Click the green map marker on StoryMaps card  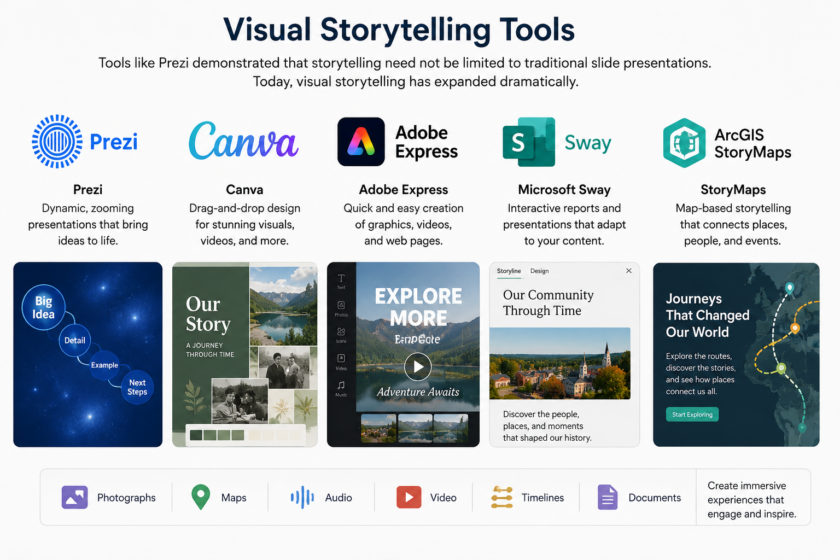(x=782, y=368)
